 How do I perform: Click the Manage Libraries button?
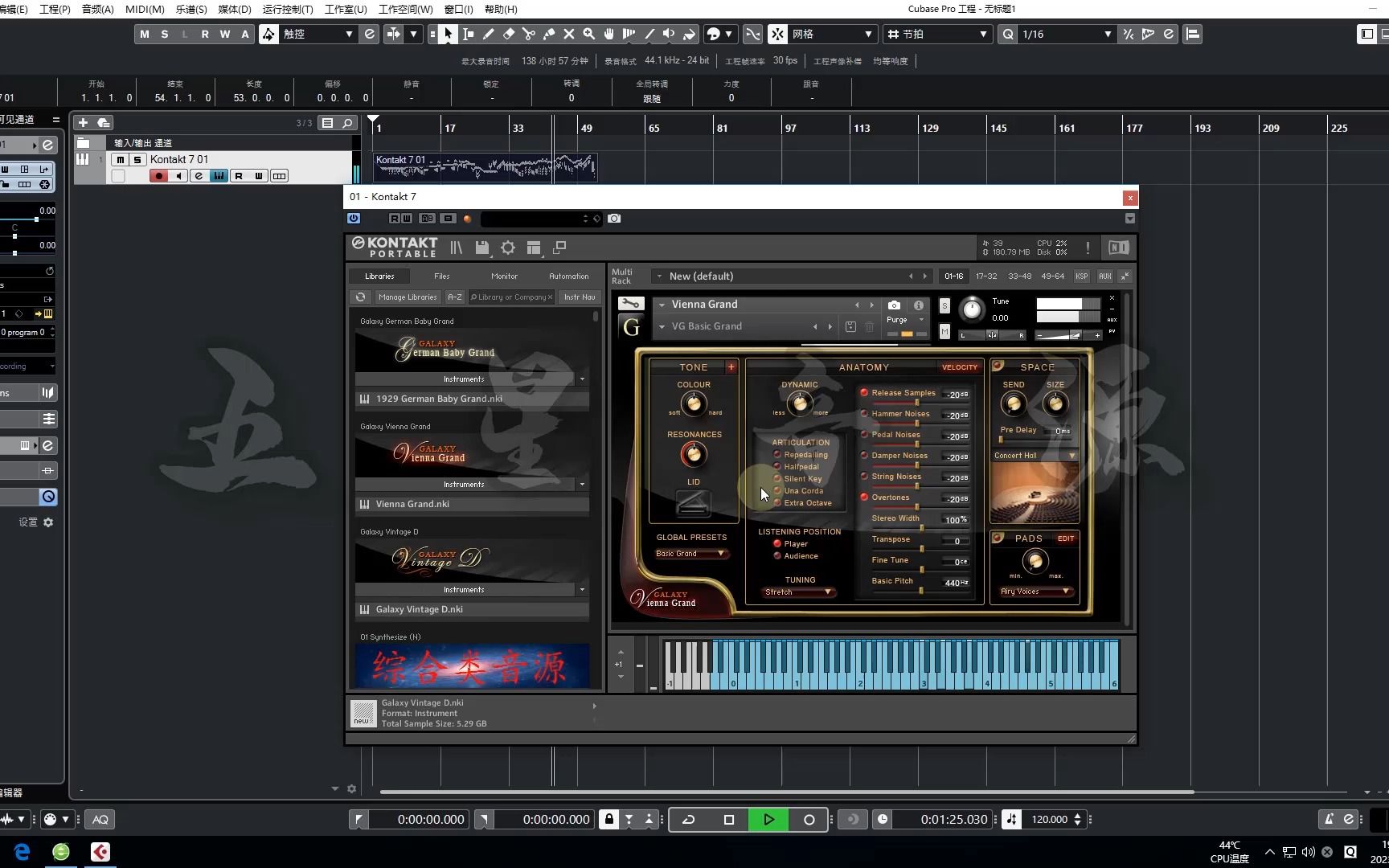(x=408, y=297)
